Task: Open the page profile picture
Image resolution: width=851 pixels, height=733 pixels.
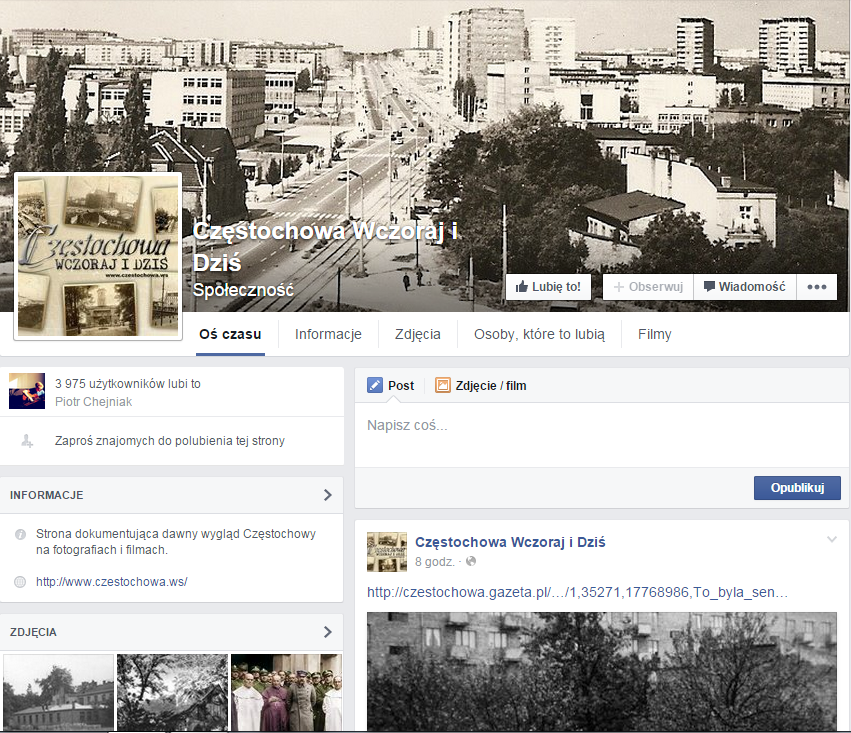Action: coord(98,256)
